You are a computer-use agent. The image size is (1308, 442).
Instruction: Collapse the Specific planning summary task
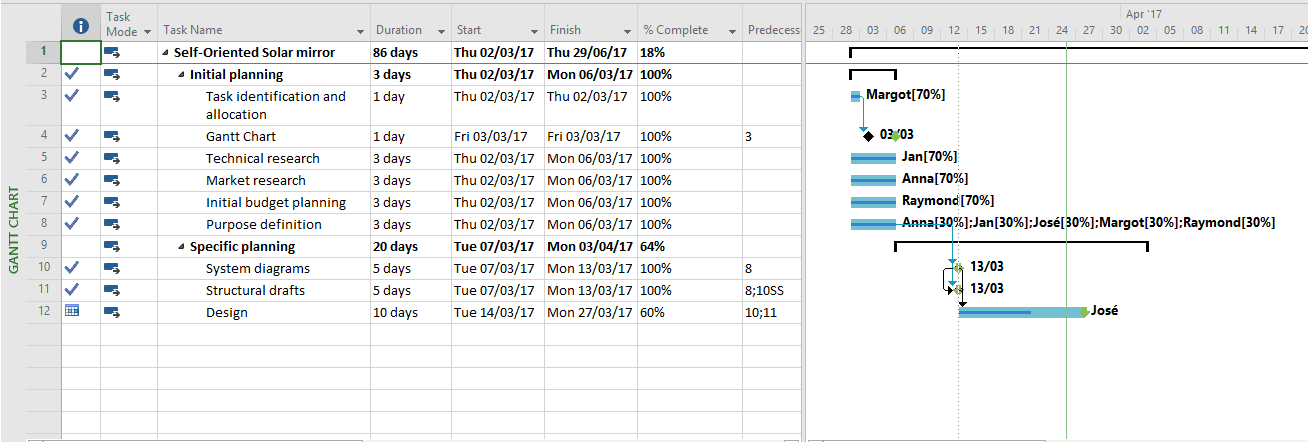click(181, 247)
